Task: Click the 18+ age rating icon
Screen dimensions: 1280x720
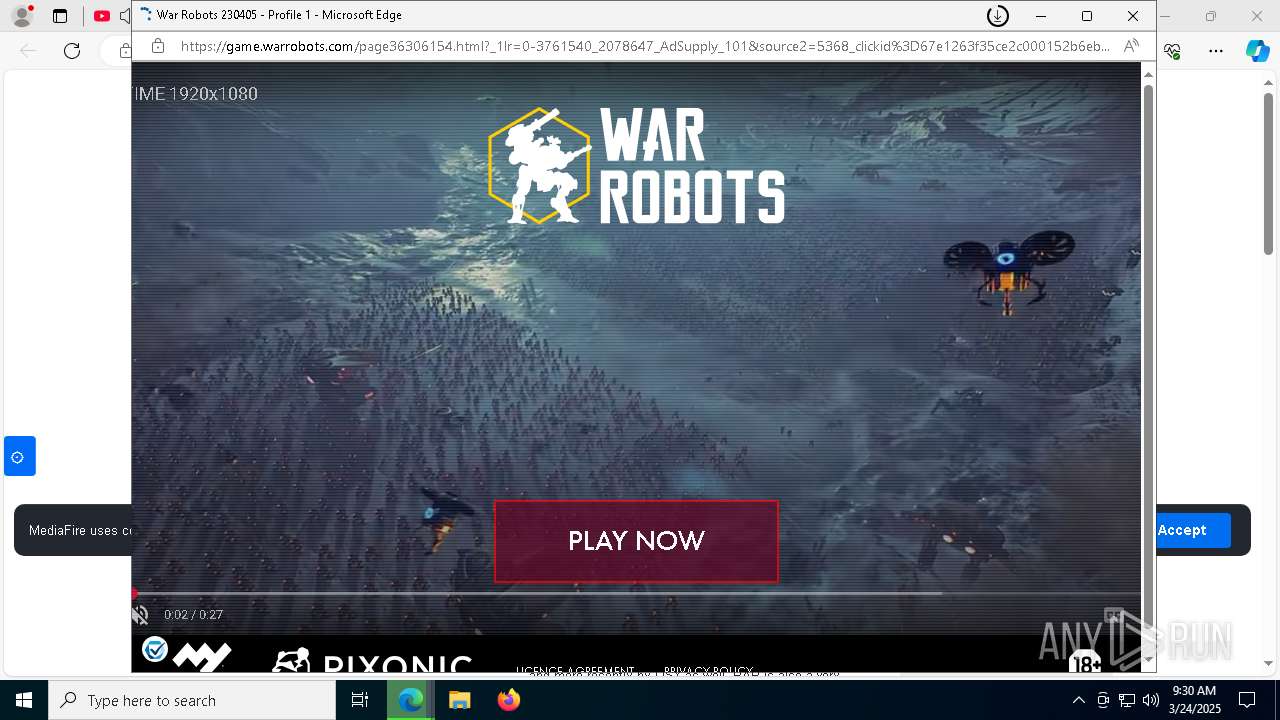Action: coord(1085,661)
